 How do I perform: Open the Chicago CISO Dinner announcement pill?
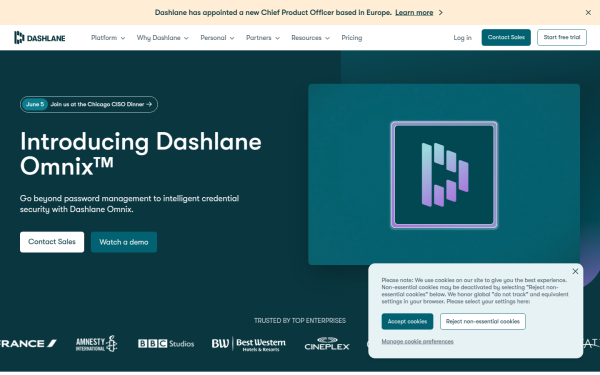pos(89,104)
